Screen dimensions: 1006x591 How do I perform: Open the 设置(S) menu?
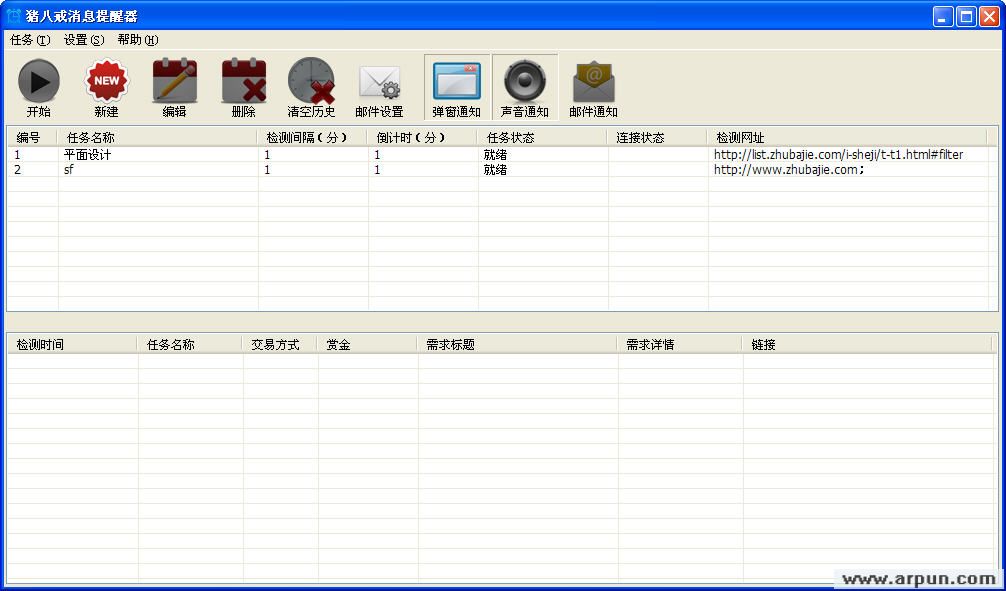coord(84,40)
